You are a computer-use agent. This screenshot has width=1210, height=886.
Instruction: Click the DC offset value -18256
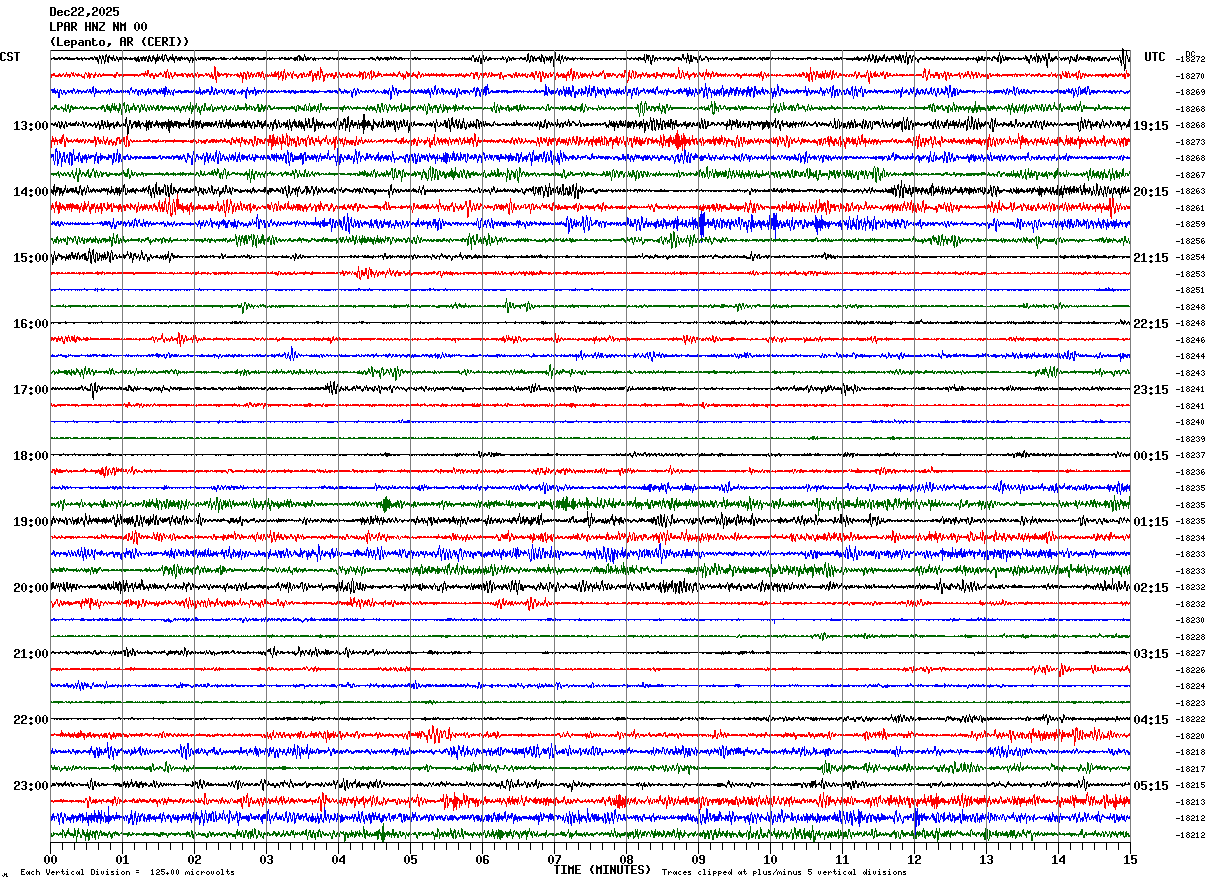1191,241
